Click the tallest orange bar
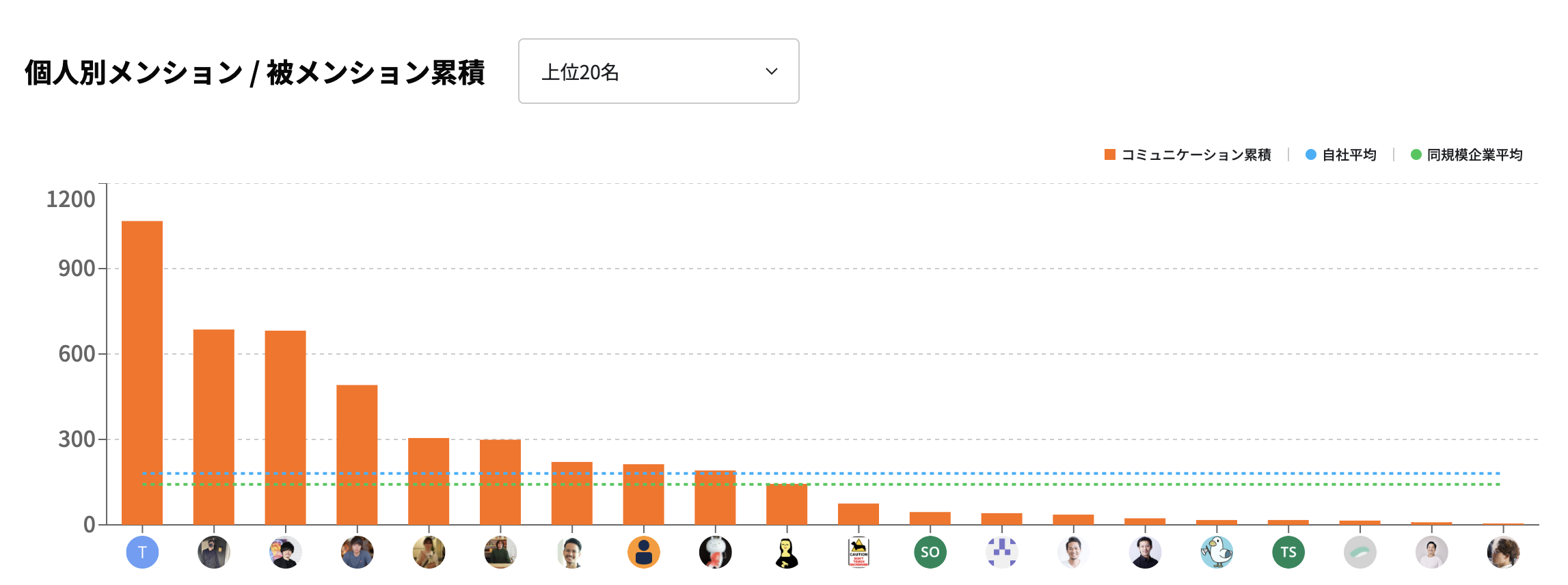This screenshot has width=1568, height=585. click(x=142, y=372)
